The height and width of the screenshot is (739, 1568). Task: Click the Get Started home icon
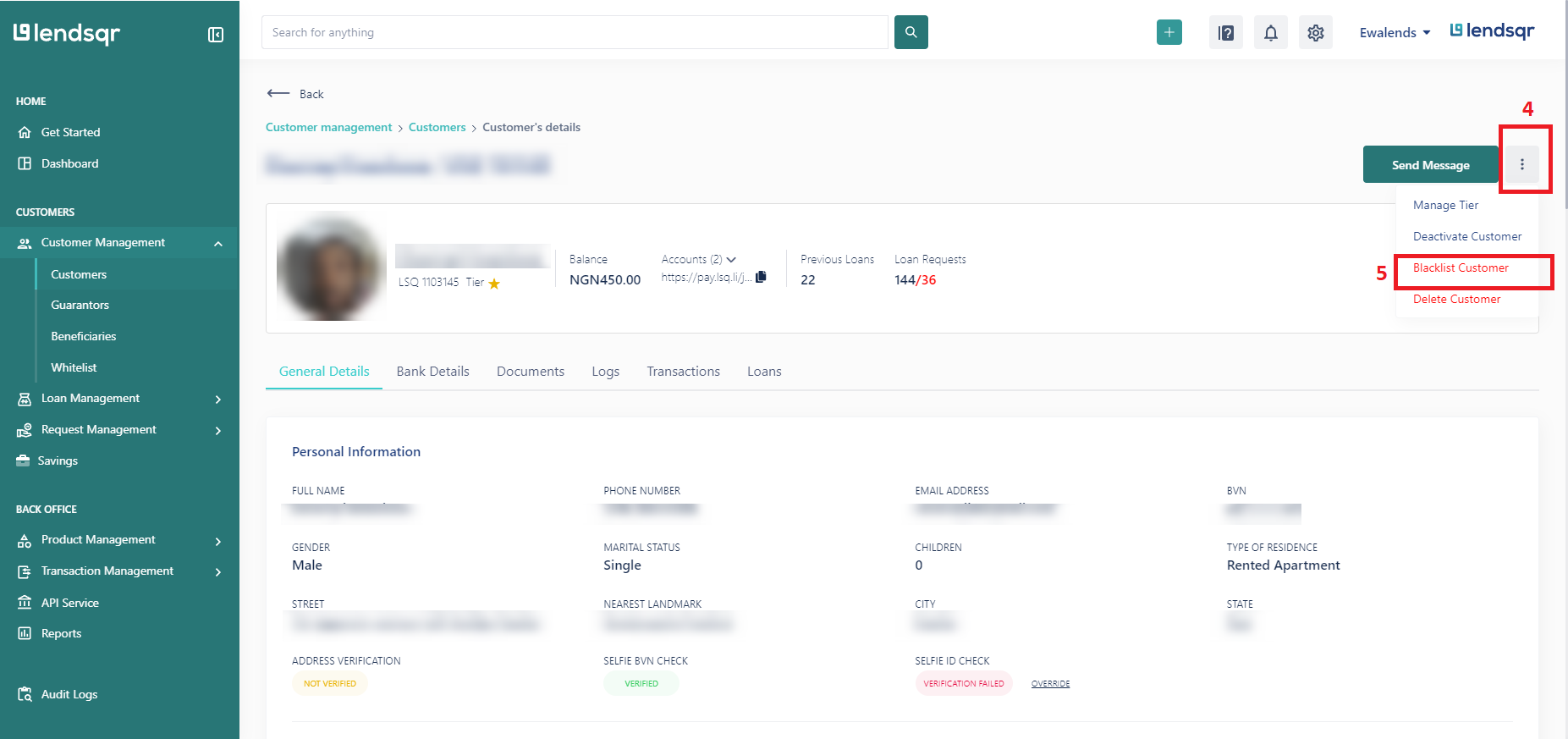point(25,132)
